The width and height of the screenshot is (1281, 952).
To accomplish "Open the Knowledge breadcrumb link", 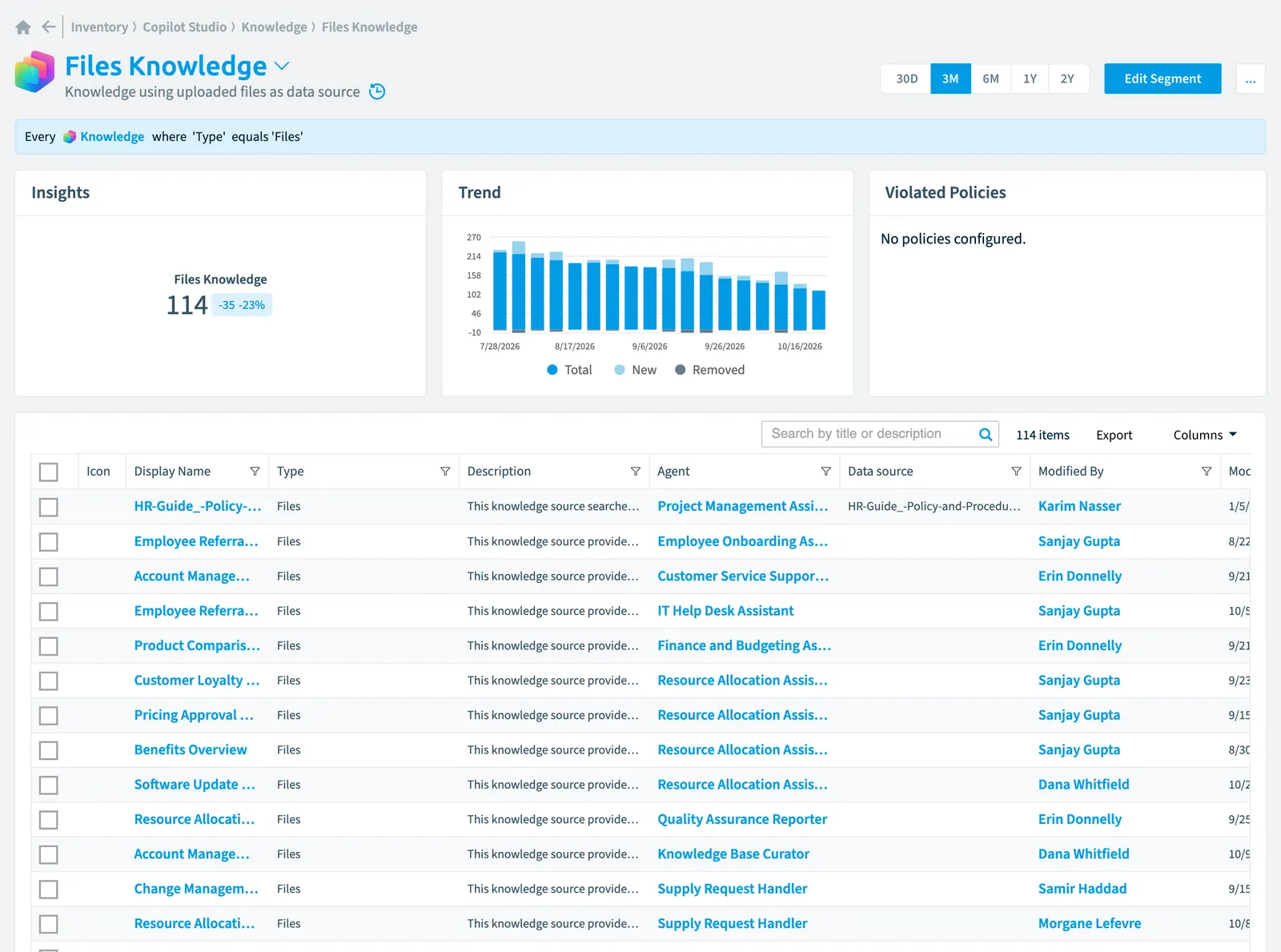I will point(275,27).
